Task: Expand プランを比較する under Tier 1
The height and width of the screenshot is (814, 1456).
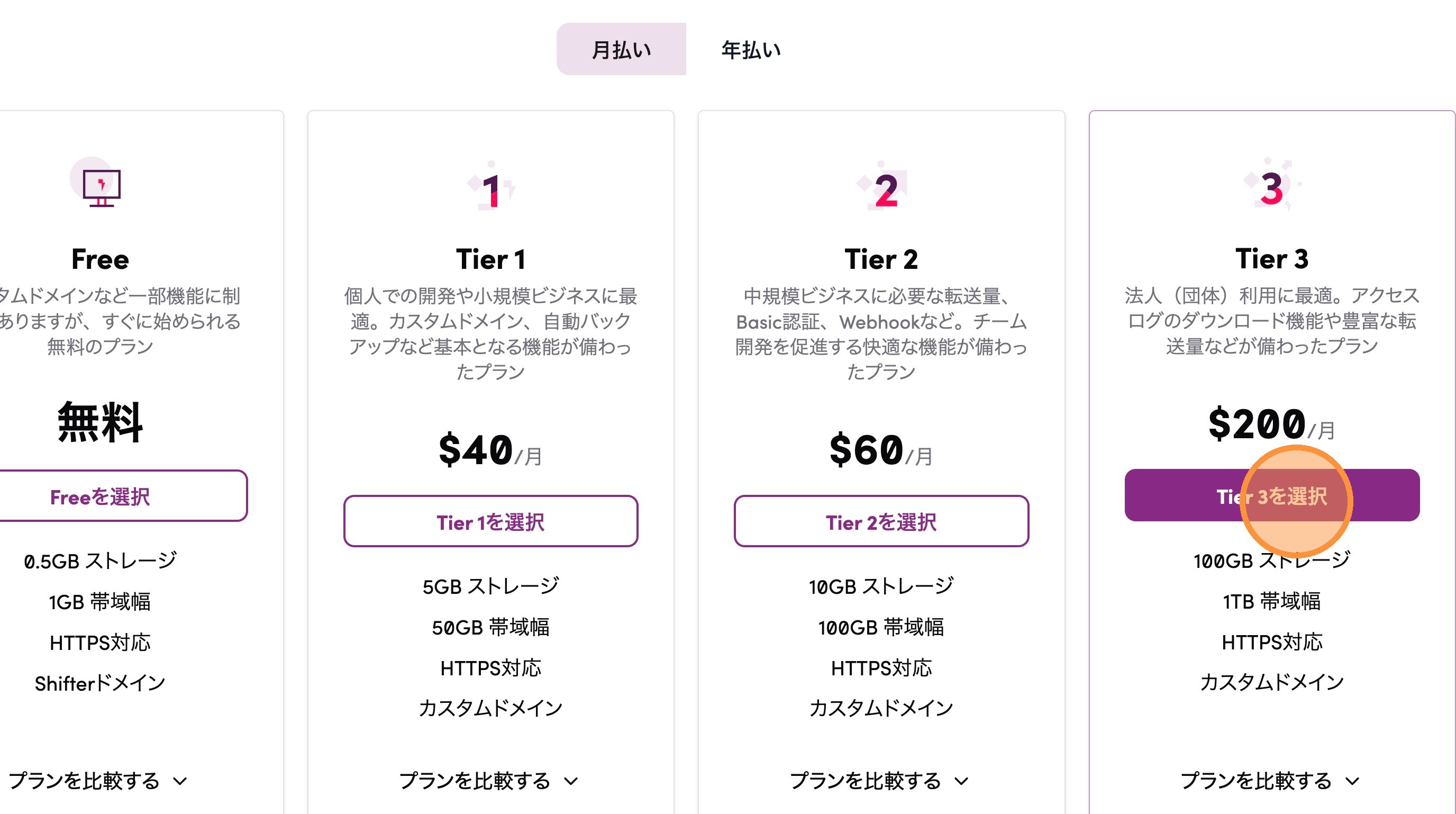Action: pos(489,781)
